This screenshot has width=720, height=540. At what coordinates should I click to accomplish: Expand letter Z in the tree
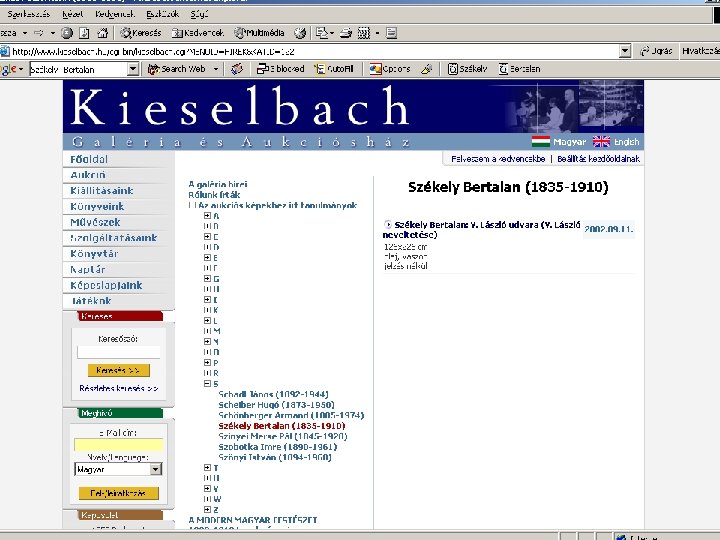pyautogui.click(x=207, y=509)
